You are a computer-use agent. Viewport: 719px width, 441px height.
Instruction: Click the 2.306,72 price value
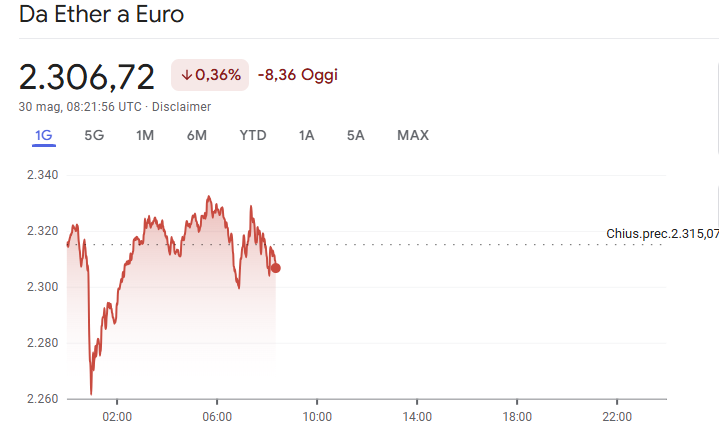(x=87, y=76)
